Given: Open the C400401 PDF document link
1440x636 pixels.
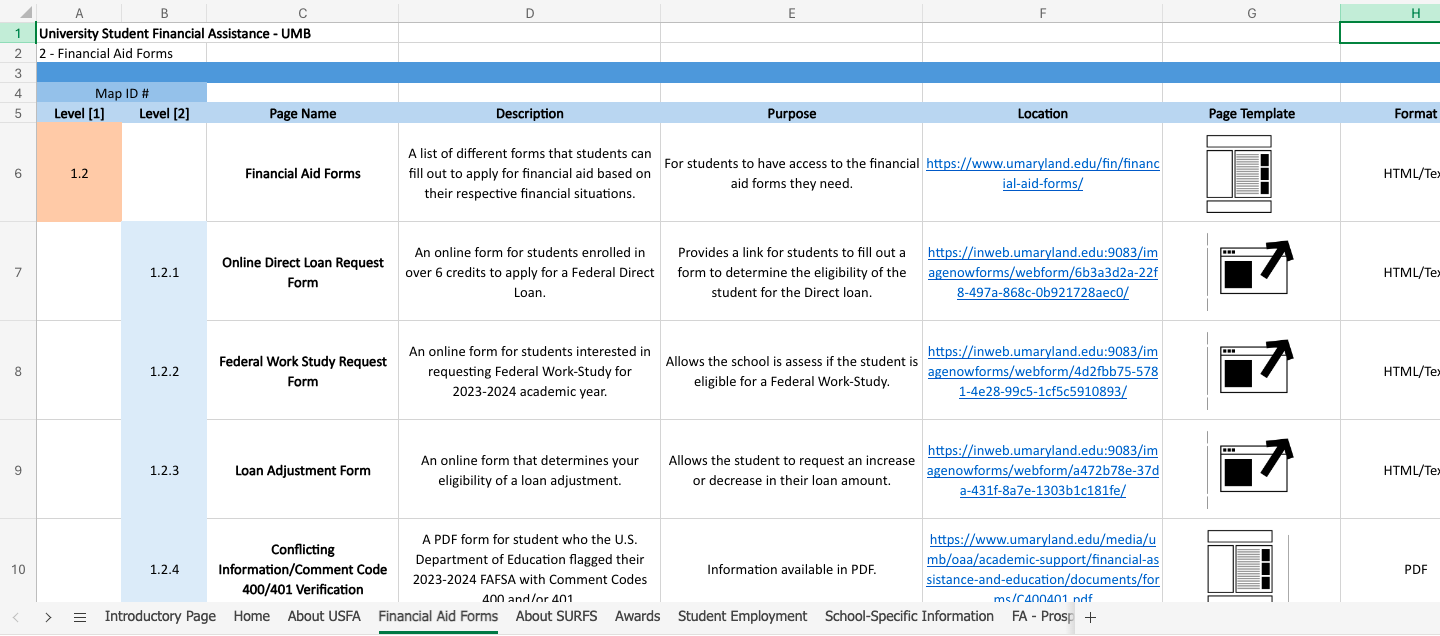Looking at the screenshot, I should point(1043,569).
